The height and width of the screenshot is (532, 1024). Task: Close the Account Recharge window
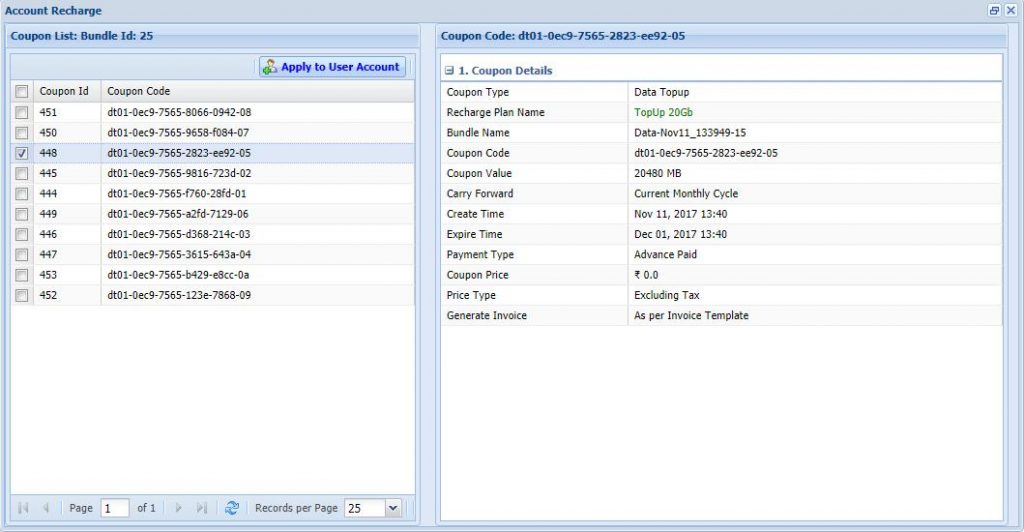click(1010, 10)
